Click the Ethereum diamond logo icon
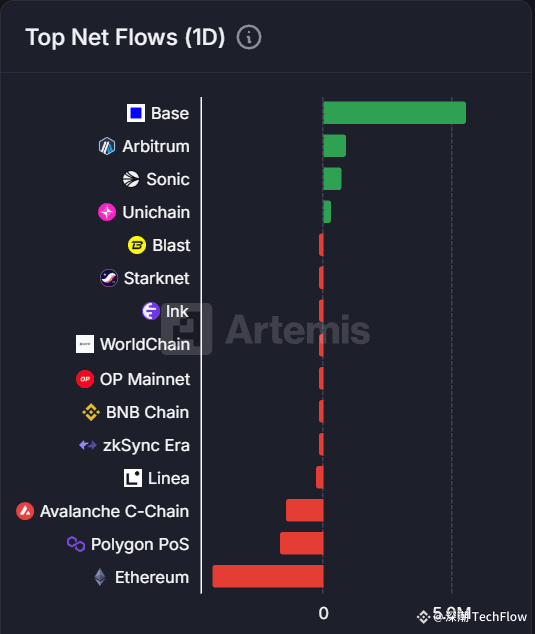The width and height of the screenshot is (535, 634). (x=100, y=577)
